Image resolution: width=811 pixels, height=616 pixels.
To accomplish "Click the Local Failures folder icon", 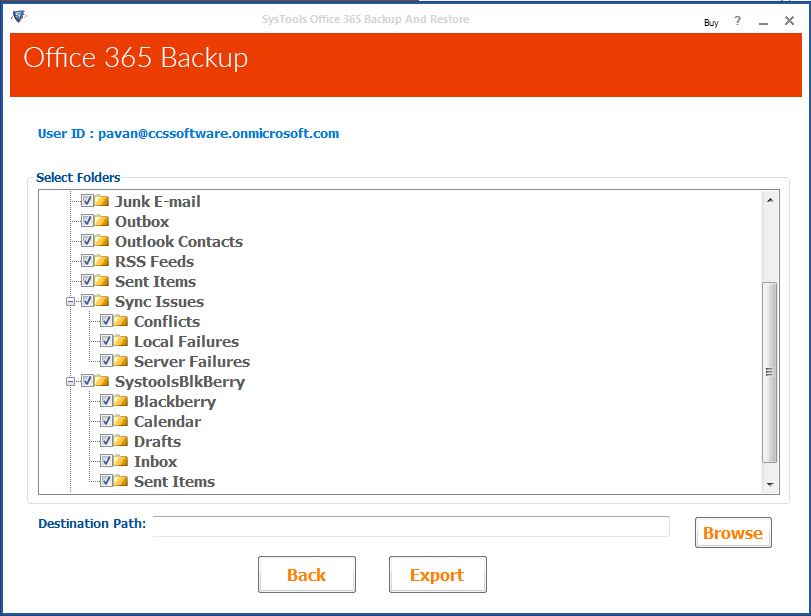I will (121, 341).
